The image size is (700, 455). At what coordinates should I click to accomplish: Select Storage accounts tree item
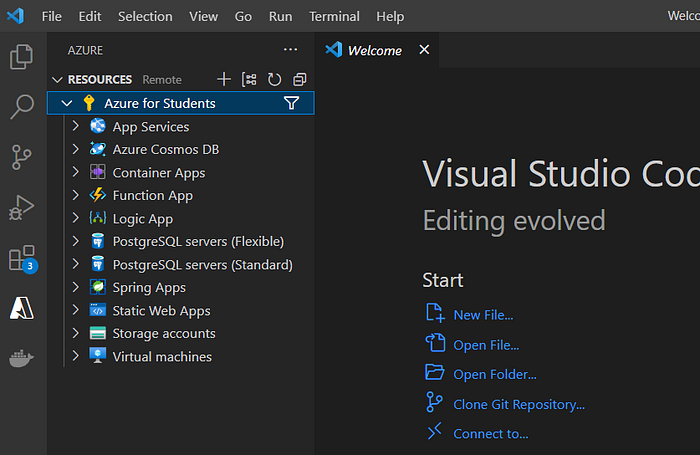click(x=164, y=334)
